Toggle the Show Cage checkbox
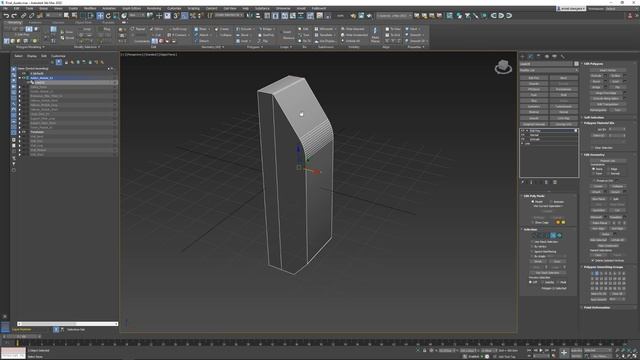 click(x=533, y=222)
